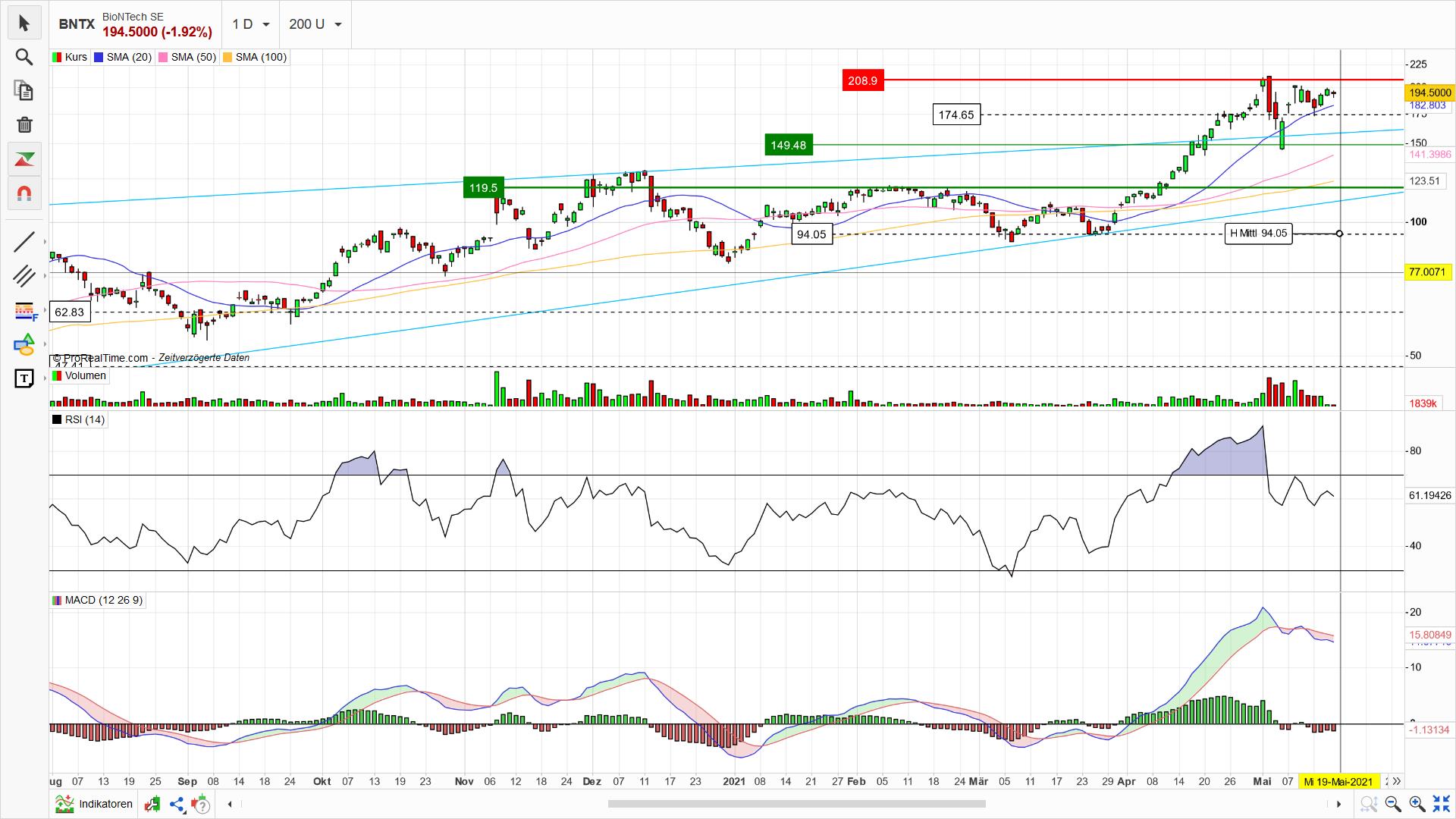Select the text annotation tool
Viewport: 1456px width, 819px height.
click(x=24, y=378)
